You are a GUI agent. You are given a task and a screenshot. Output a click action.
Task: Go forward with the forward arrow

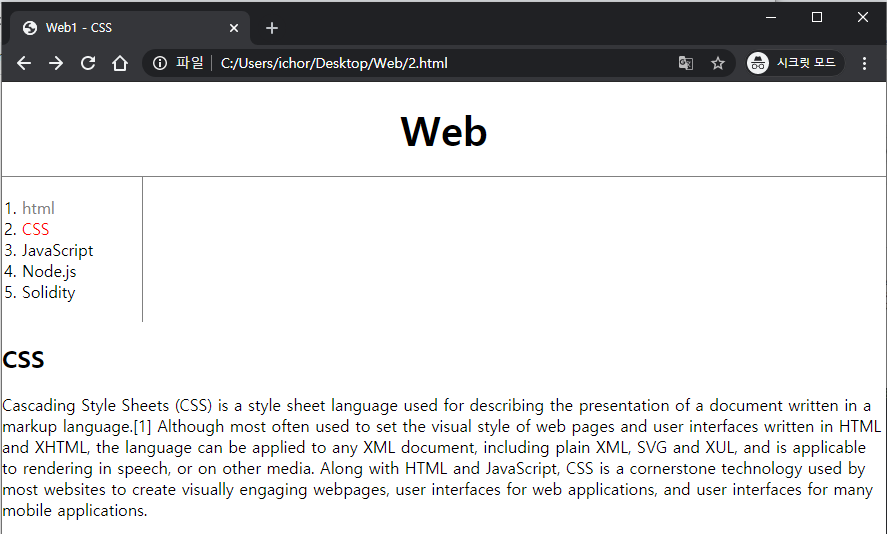(55, 63)
